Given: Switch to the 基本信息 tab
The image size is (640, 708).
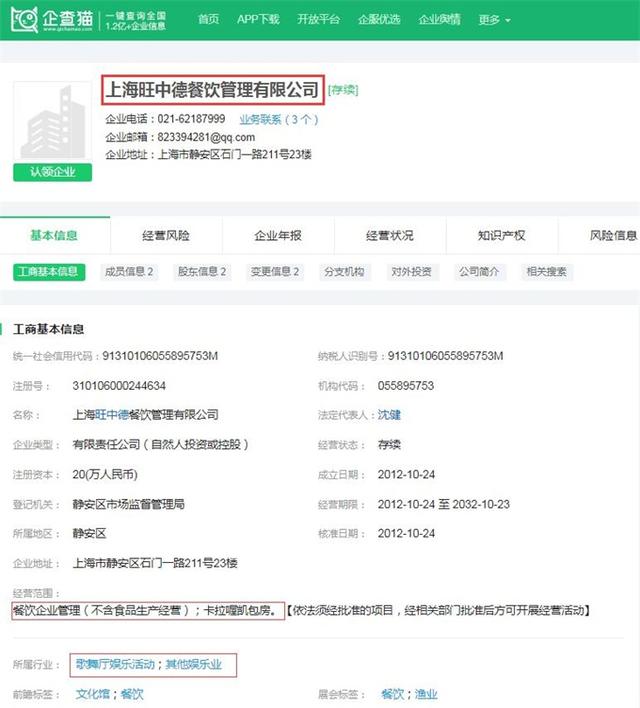Looking at the screenshot, I should coord(54,235).
